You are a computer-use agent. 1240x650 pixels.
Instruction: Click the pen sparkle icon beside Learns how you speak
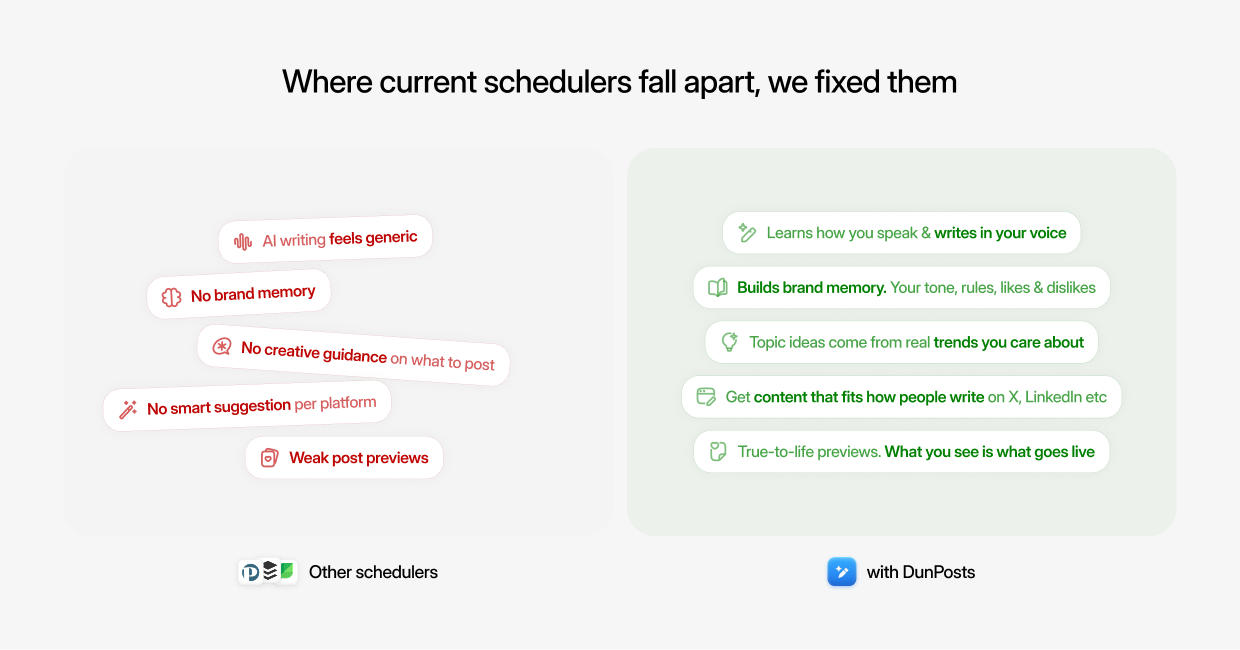coord(747,233)
